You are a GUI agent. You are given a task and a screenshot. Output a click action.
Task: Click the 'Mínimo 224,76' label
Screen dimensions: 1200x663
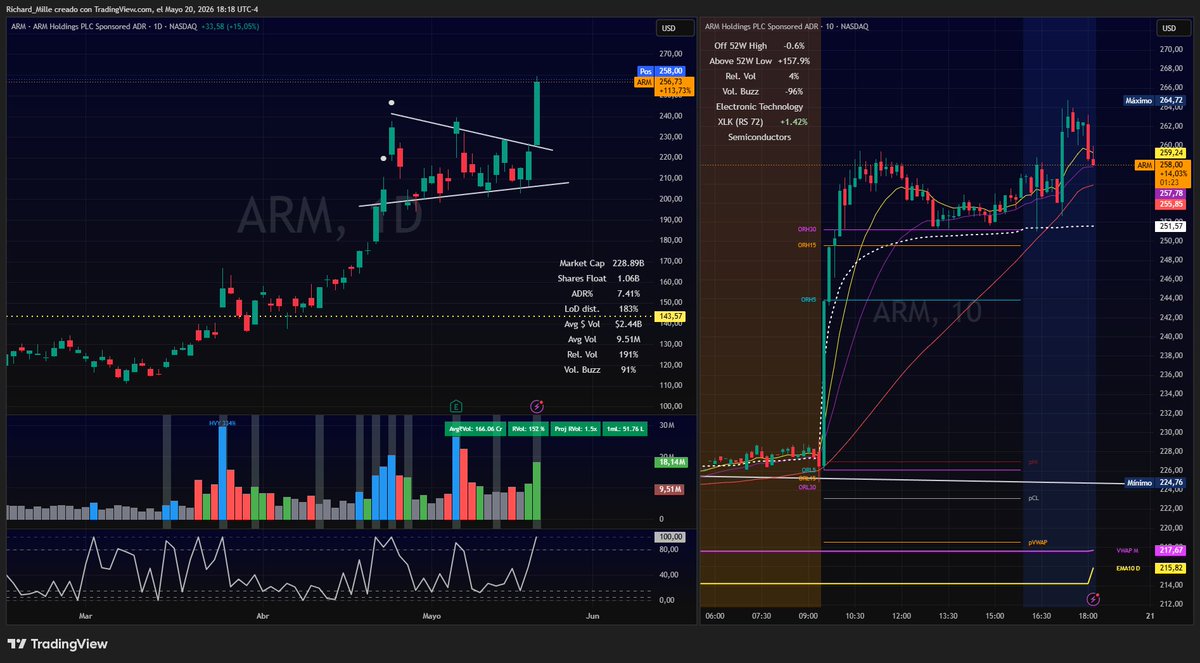1154,482
